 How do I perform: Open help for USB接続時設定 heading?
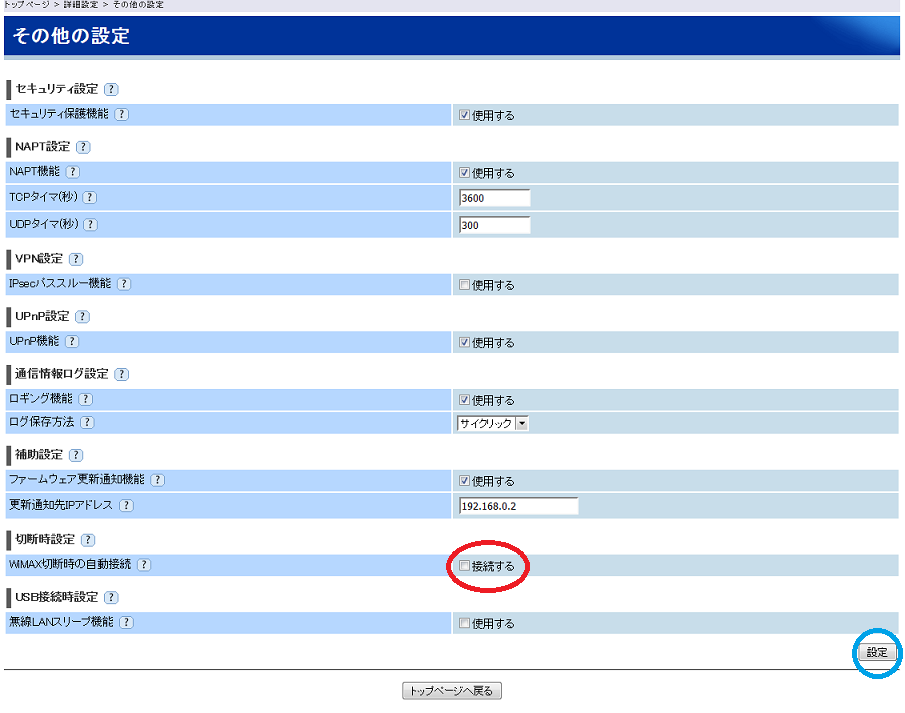(x=111, y=598)
